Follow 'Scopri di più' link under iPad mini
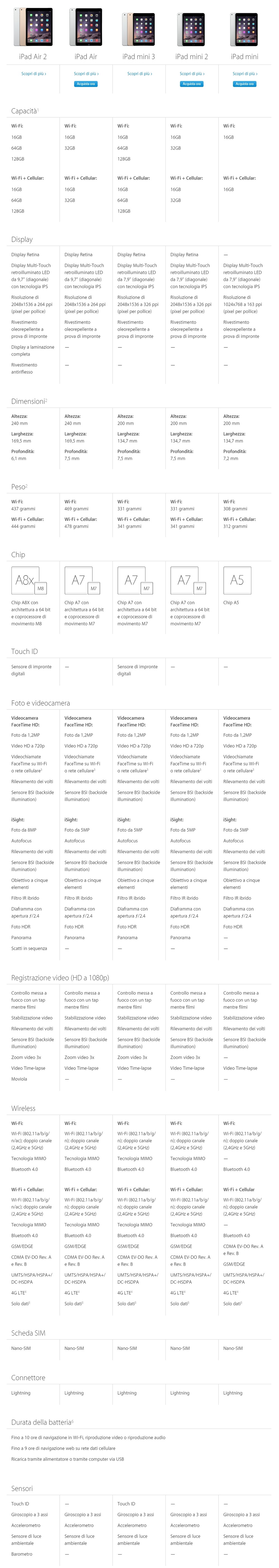Image resolution: width=279 pixels, height=1568 pixels. click(244, 74)
